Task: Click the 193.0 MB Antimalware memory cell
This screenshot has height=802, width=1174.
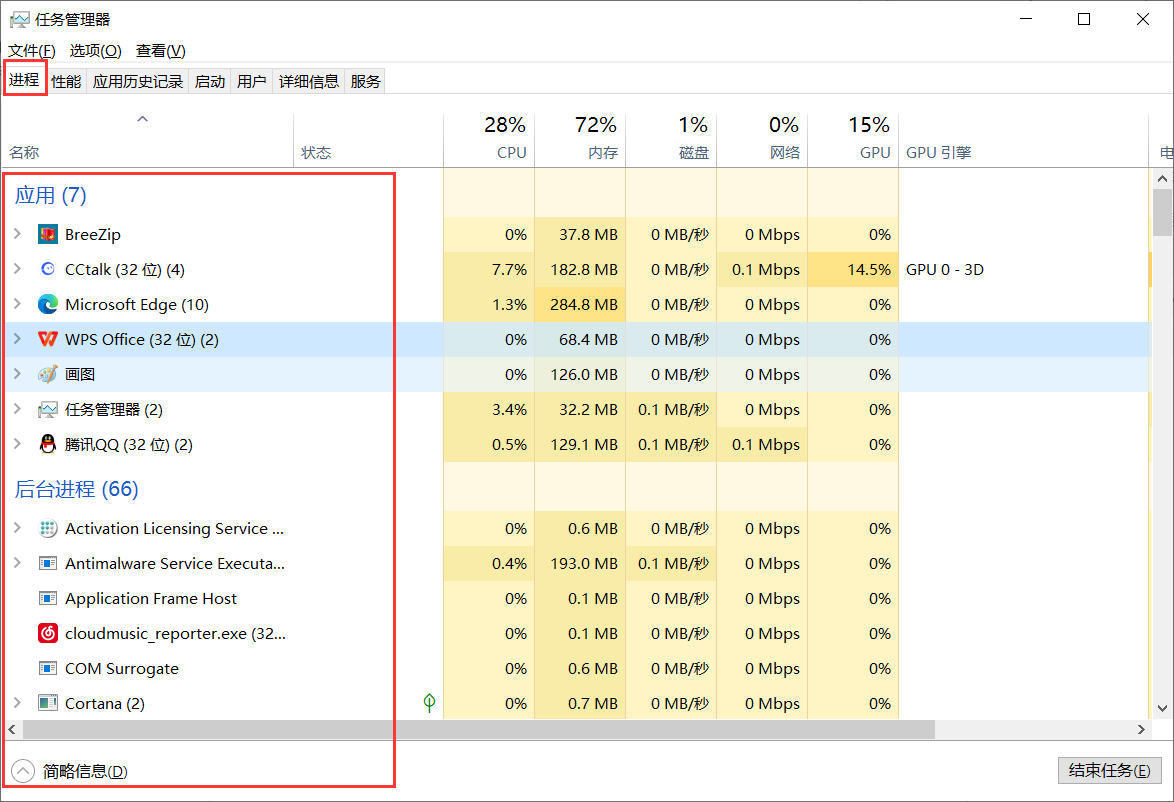Action: [580, 564]
